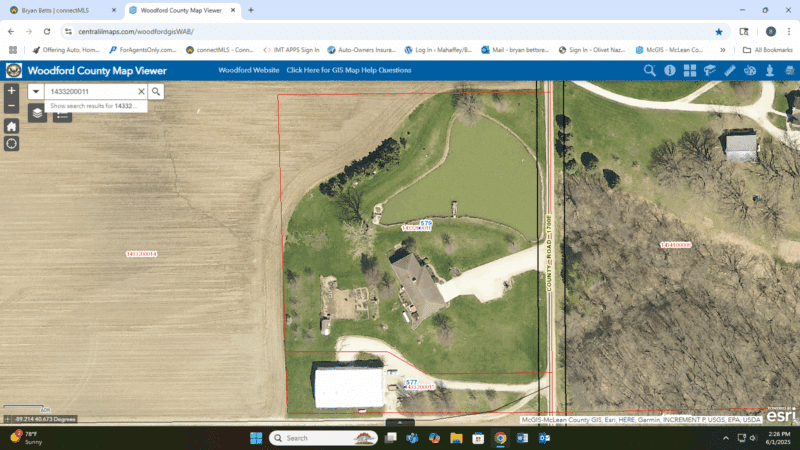
Task: Open the Woodford Website link
Action: [248, 71]
